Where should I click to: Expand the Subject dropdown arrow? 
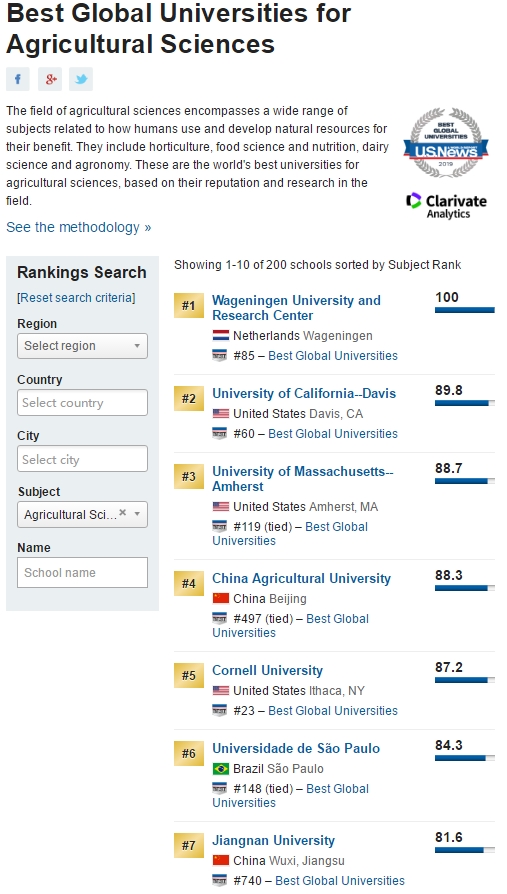pyautogui.click(x=137, y=514)
